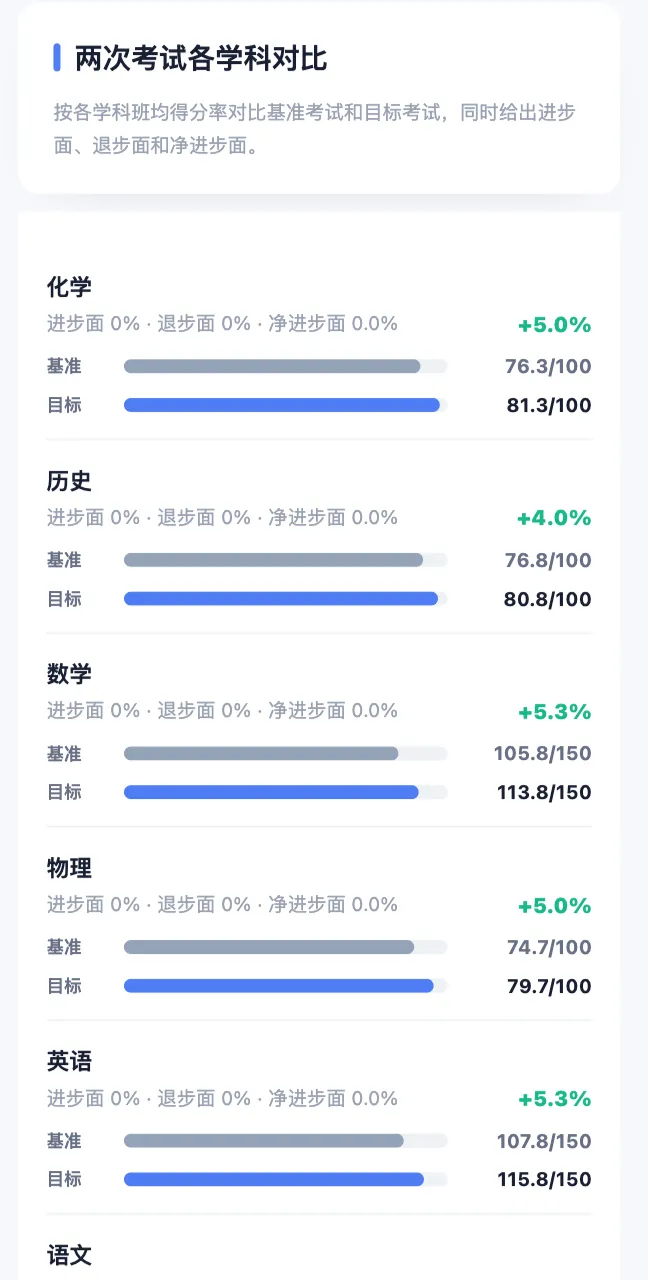Click the 化学 目标 blue progress bar
648x1280 pixels.
[285, 405]
